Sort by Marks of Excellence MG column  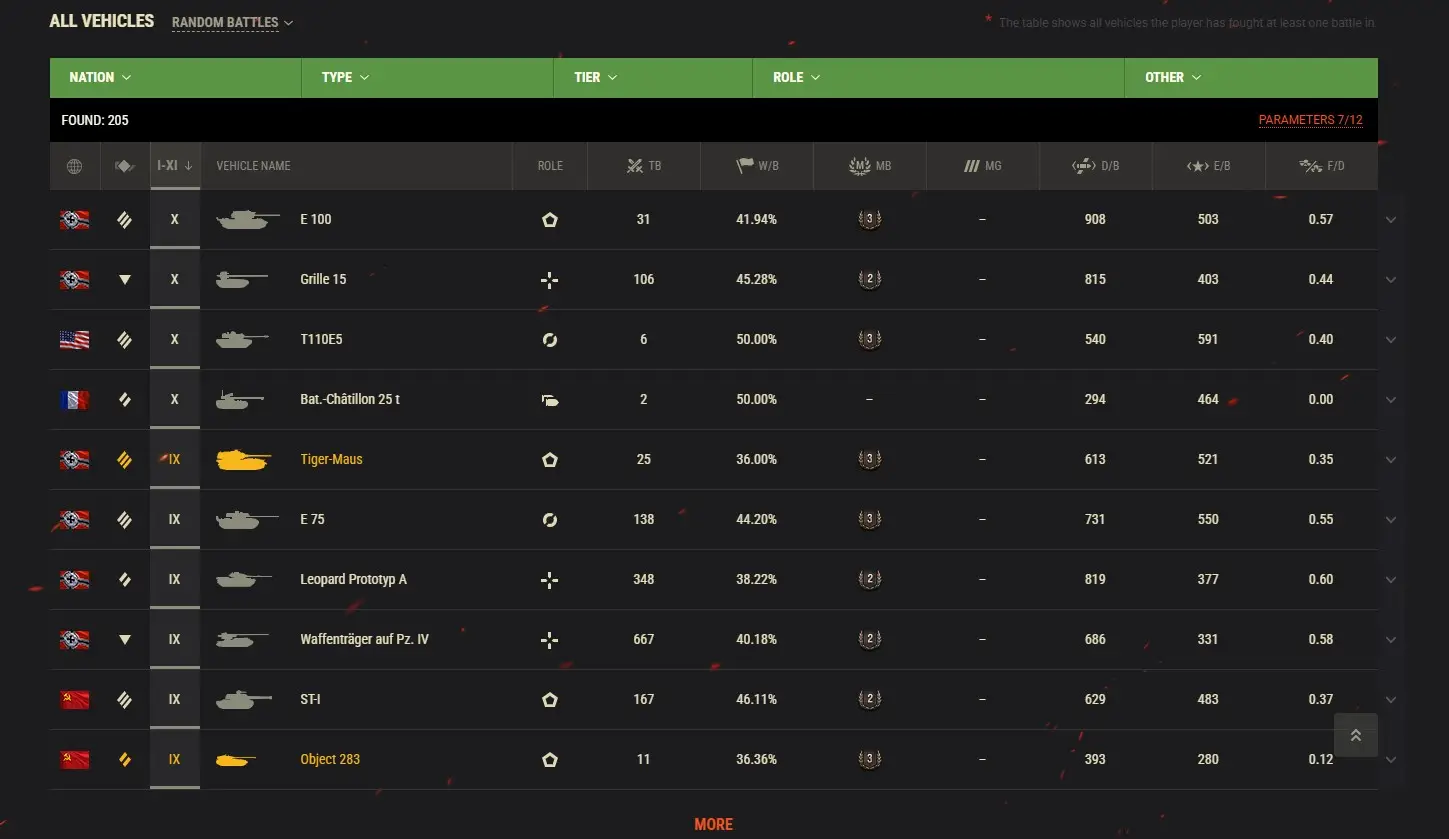(x=971, y=166)
